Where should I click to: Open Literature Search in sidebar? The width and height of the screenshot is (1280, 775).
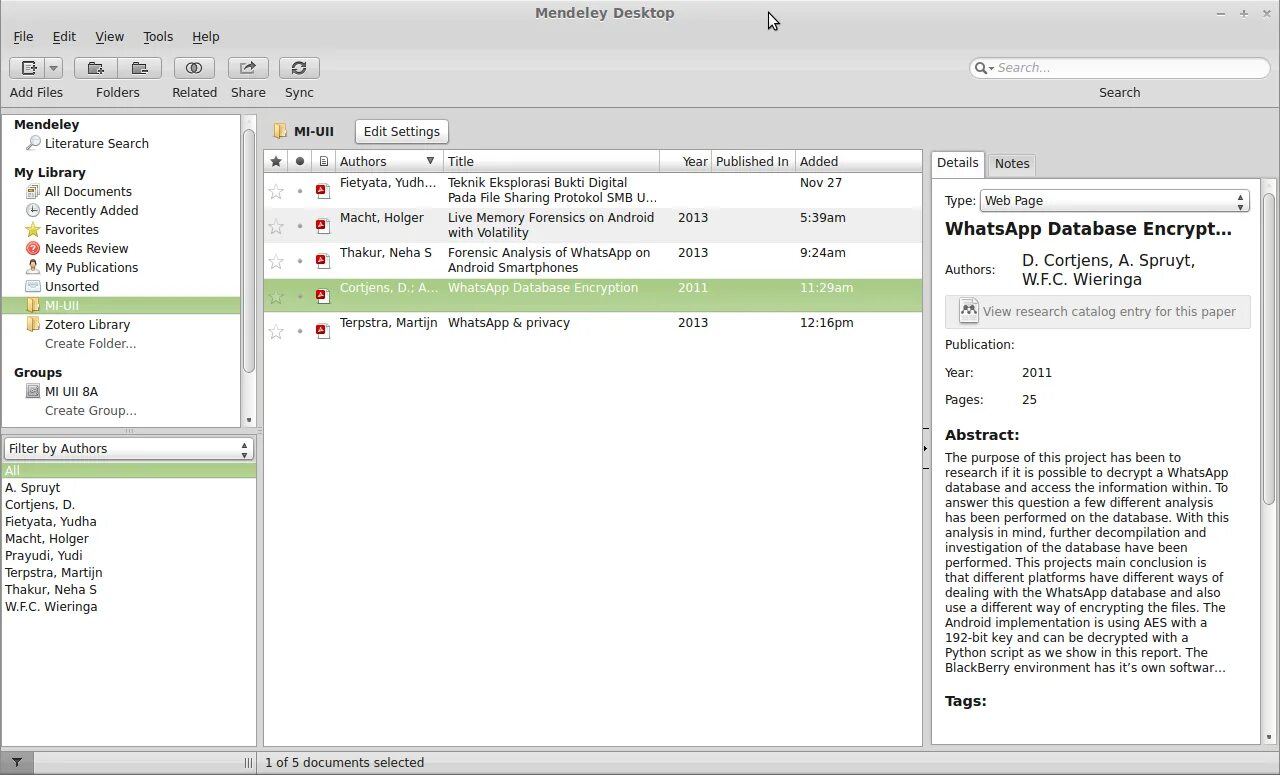(96, 143)
